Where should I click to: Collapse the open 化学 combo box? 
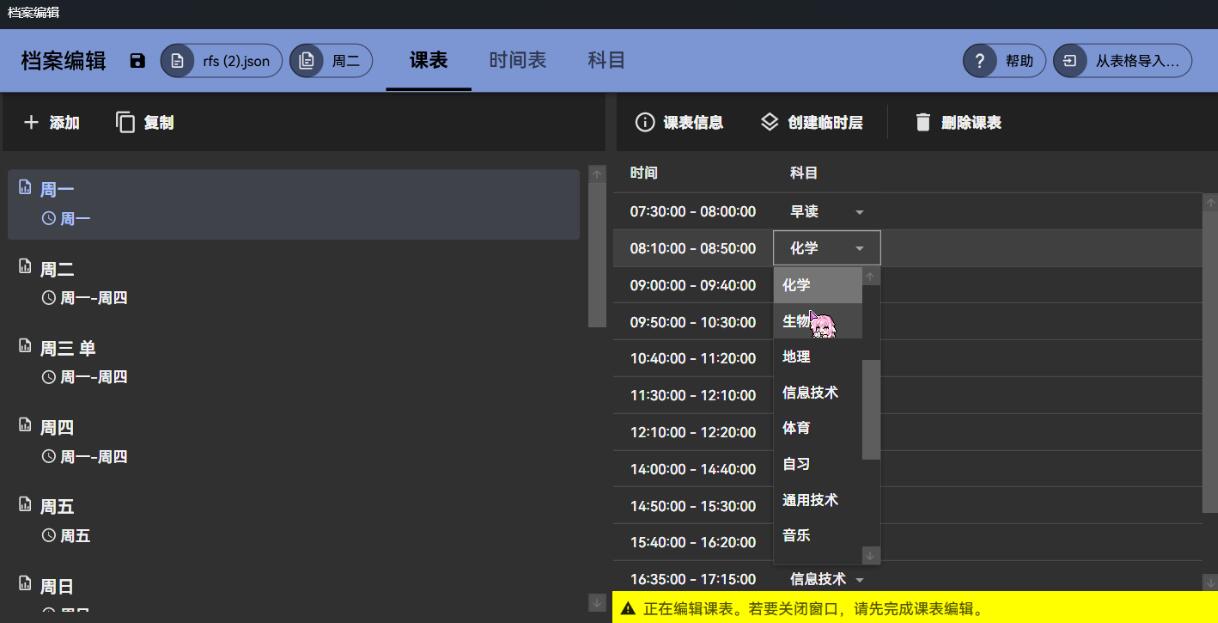[x=827, y=248]
